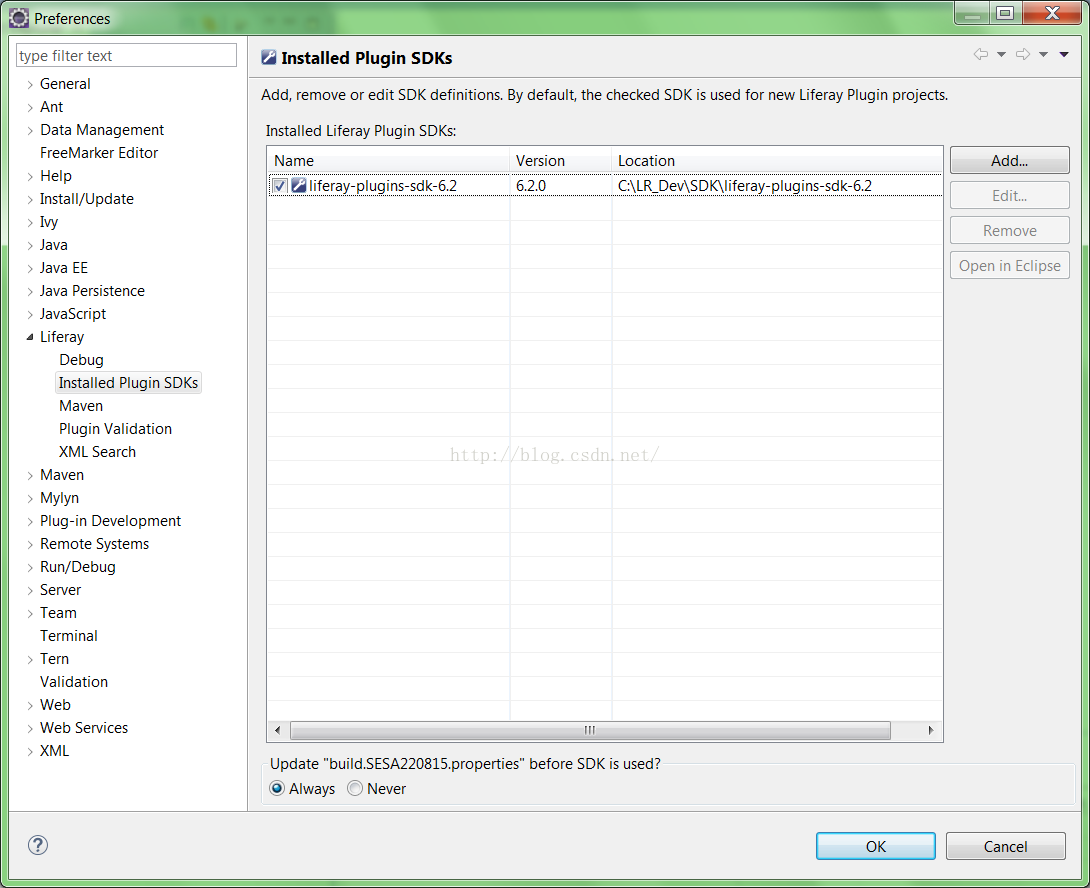Expand the Server tree node
1090x888 pixels.
tap(30, 590)
